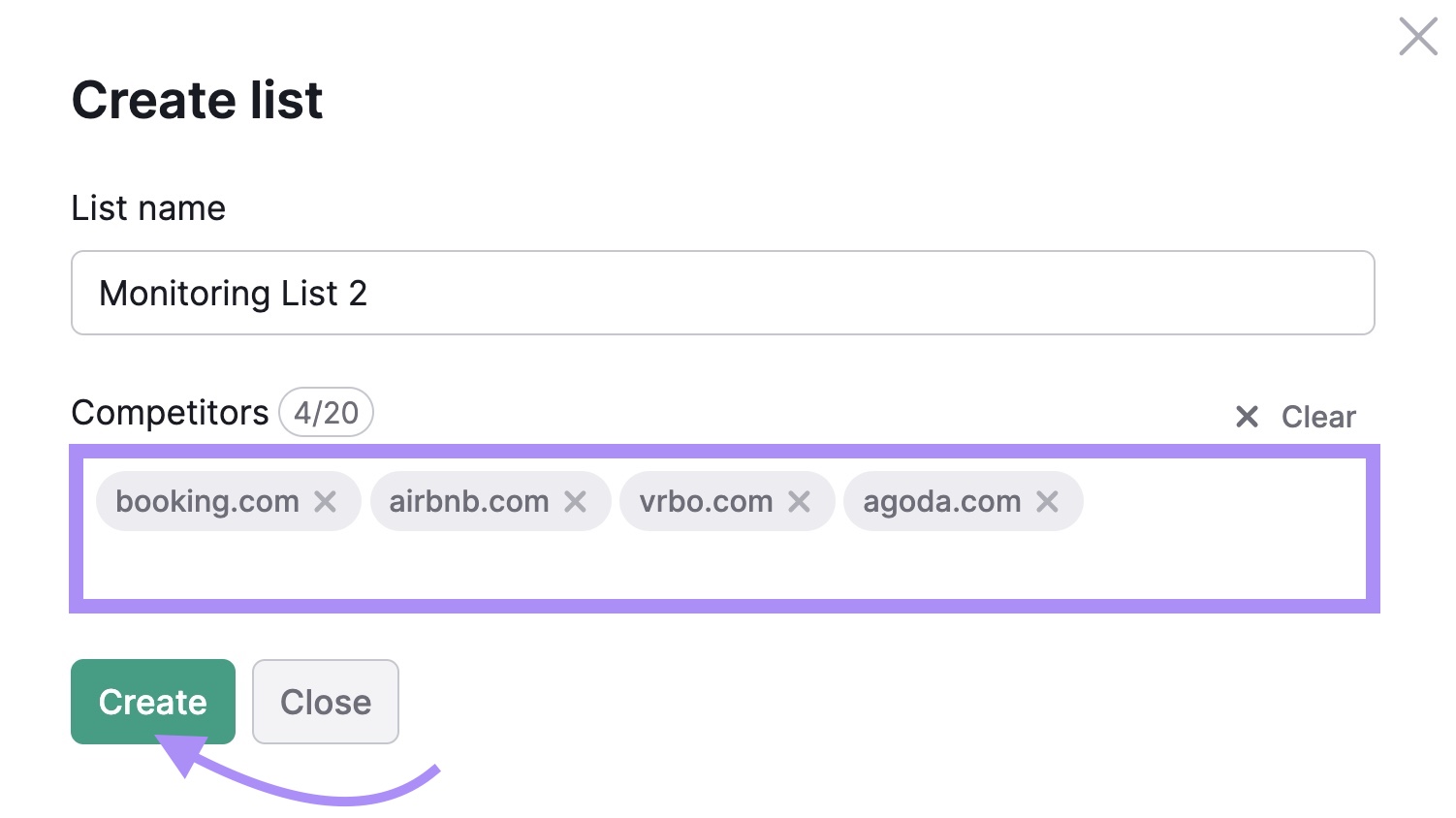The height and width of the screenshot is (818, 1456).
Task: Click the Create list heading
Action: pyautogui.click(x=197, y=100)
